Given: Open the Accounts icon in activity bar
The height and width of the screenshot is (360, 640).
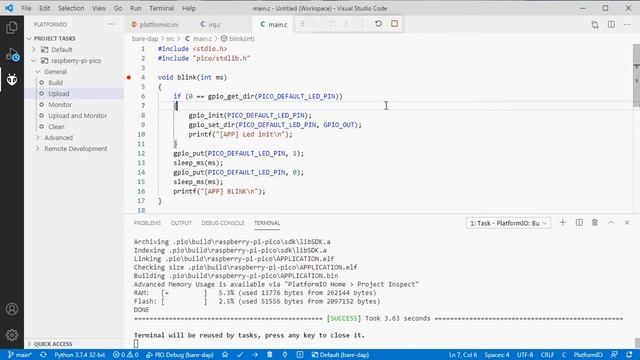Looking at the screenshot, I should click(x=12, y=309).
